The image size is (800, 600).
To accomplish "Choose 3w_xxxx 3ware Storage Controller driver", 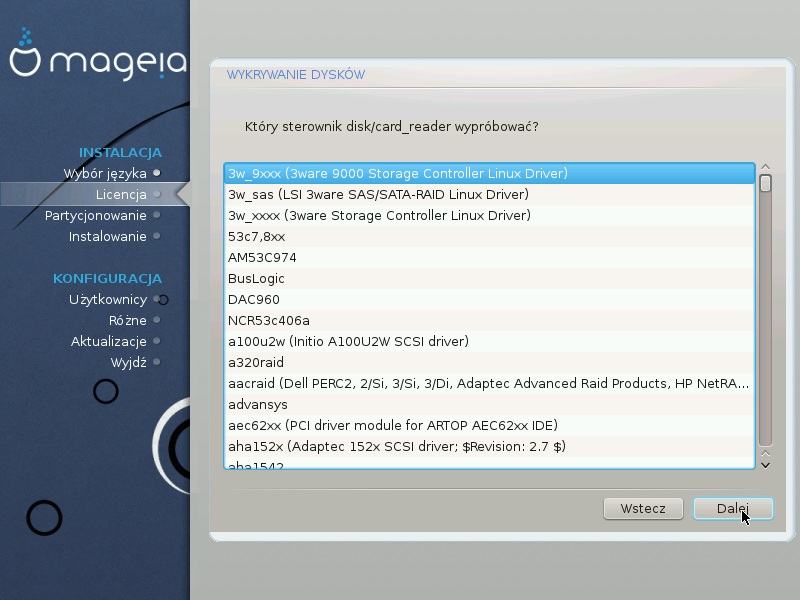I will click(x=489, y=215).
